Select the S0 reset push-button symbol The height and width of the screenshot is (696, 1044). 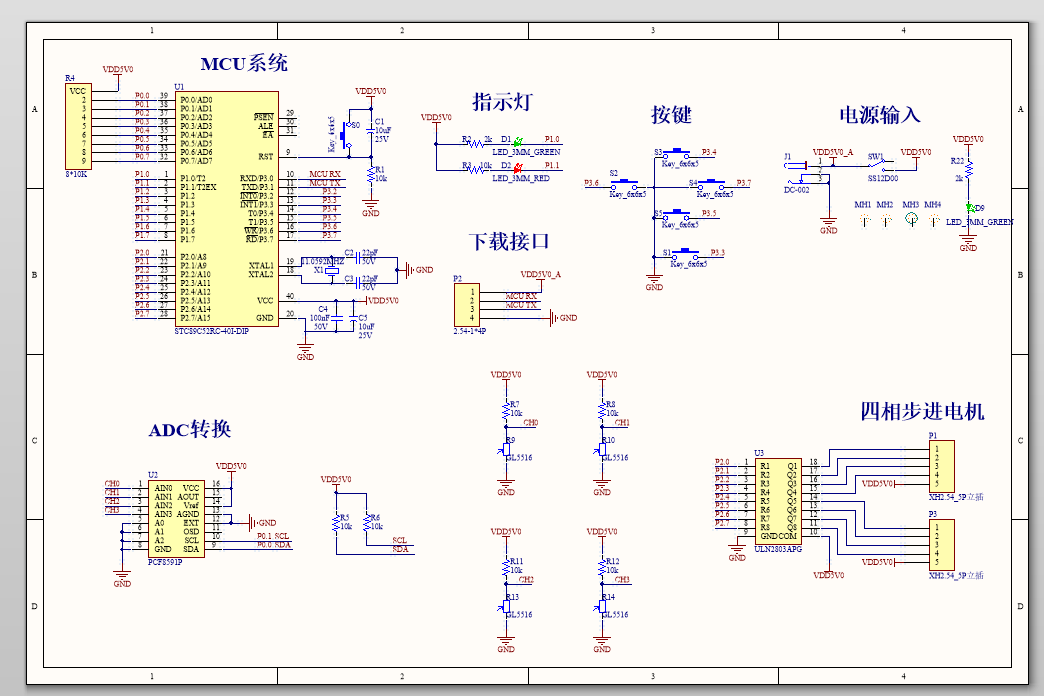point(346,135)
